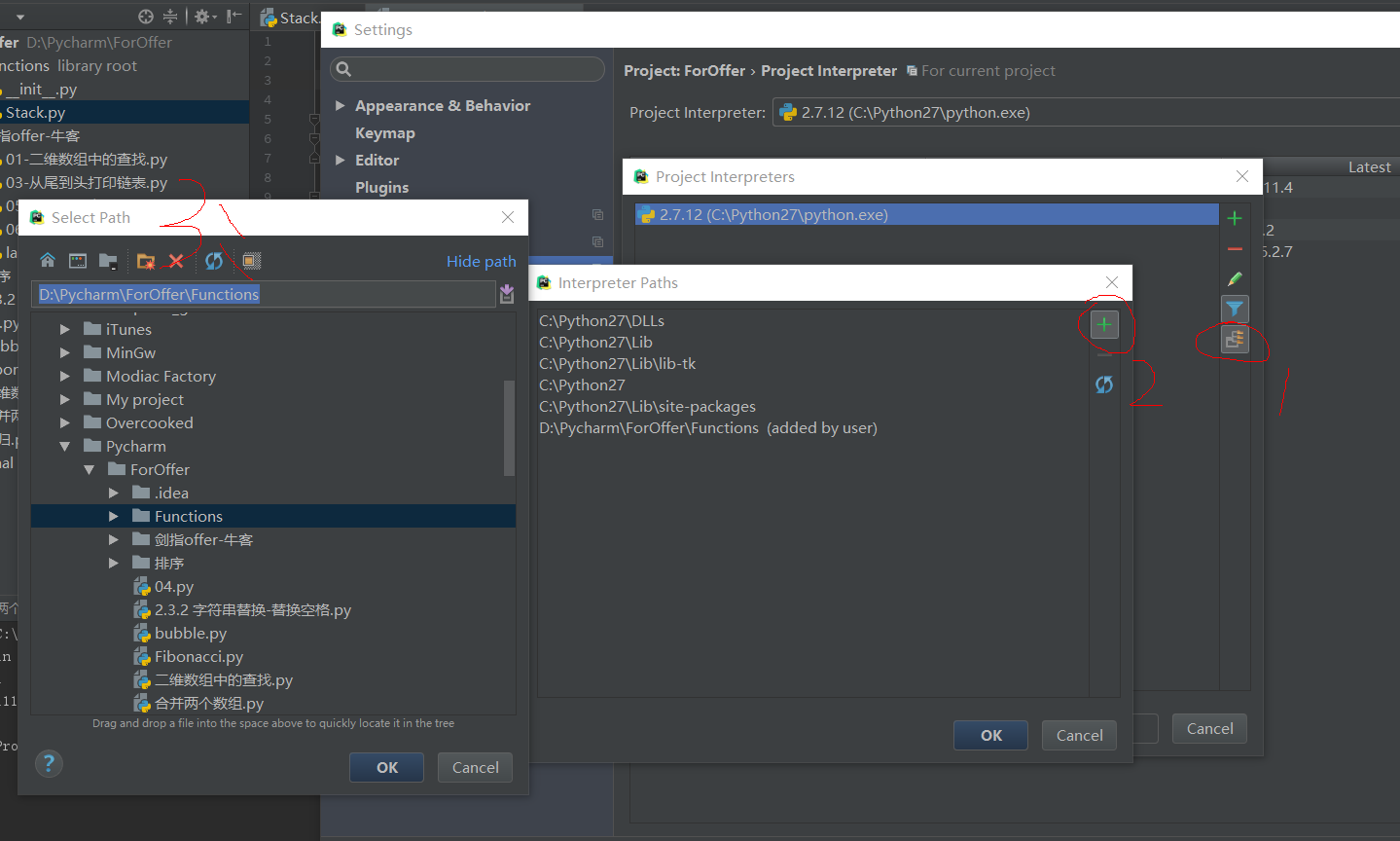Select bubble.py in the file tree
1400x841 pixels.
pyautogui.click(x=191, y=633)
